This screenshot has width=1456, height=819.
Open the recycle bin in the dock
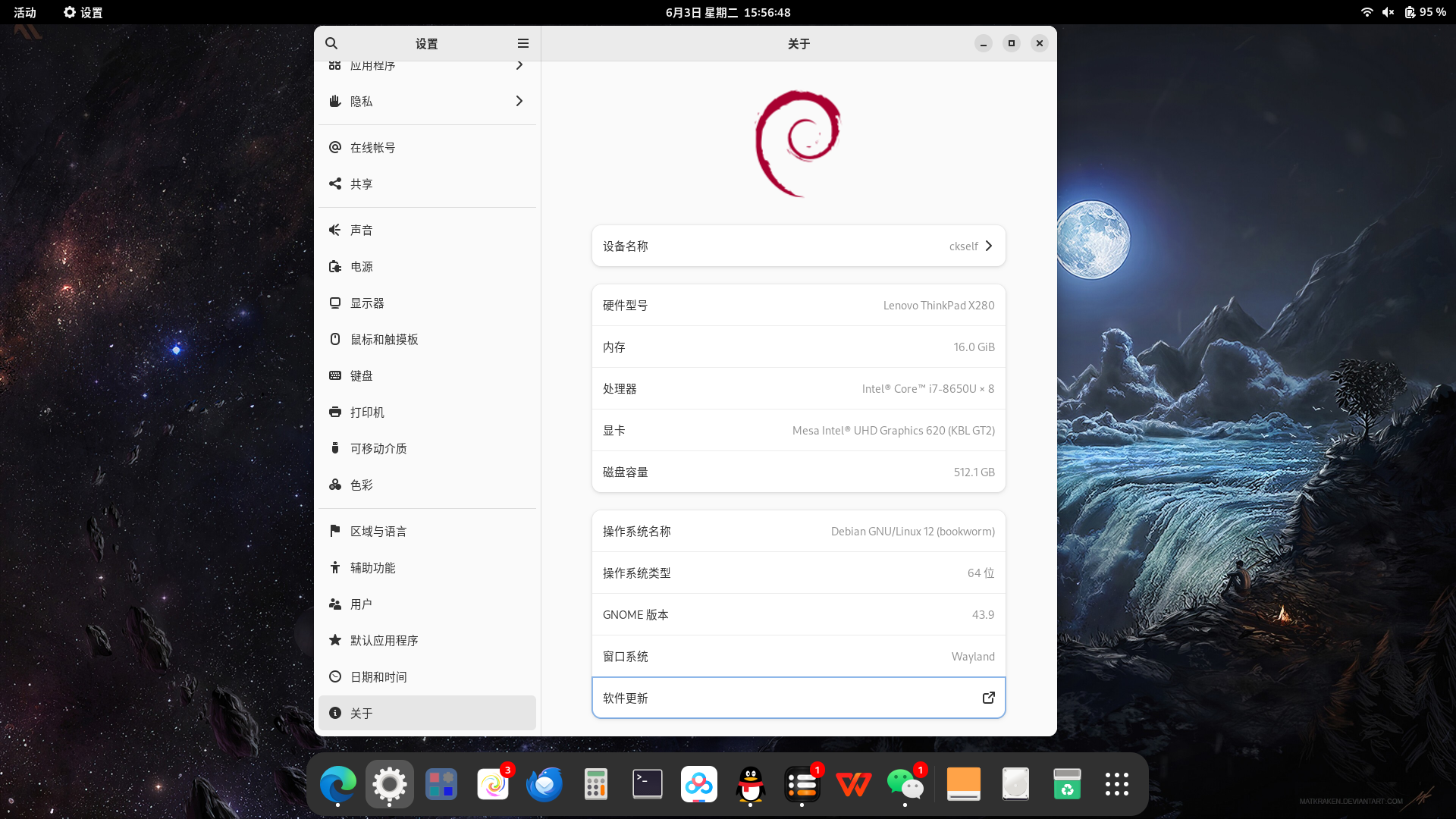coord(1067,784)
